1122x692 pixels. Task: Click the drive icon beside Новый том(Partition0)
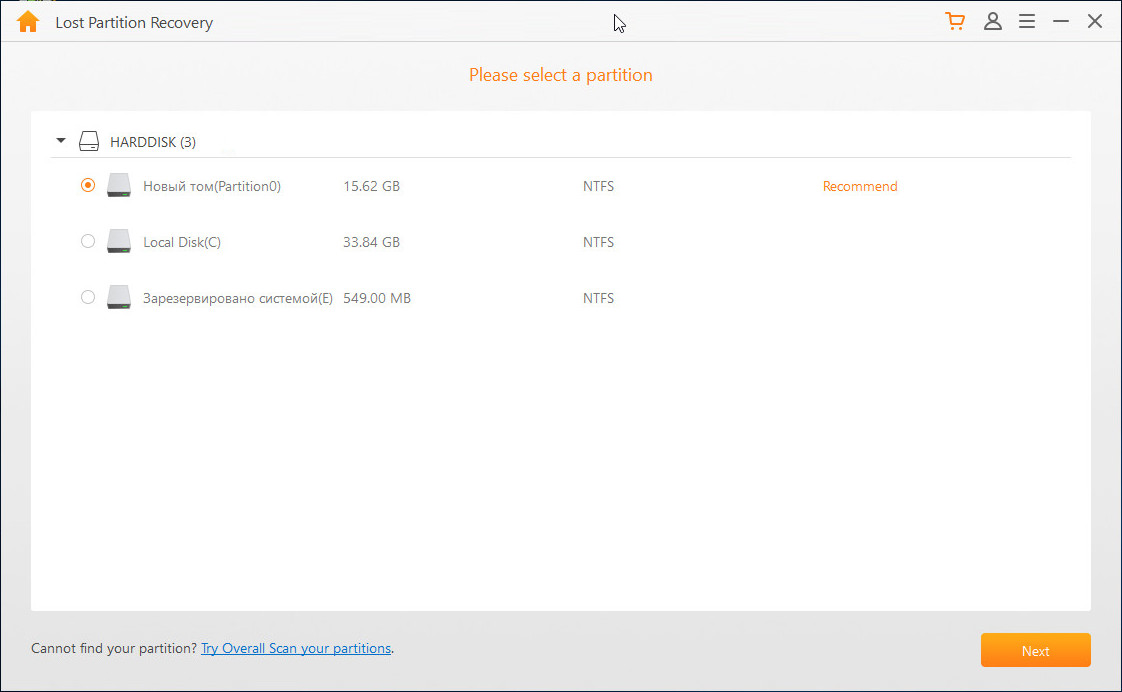pos(119,185)
